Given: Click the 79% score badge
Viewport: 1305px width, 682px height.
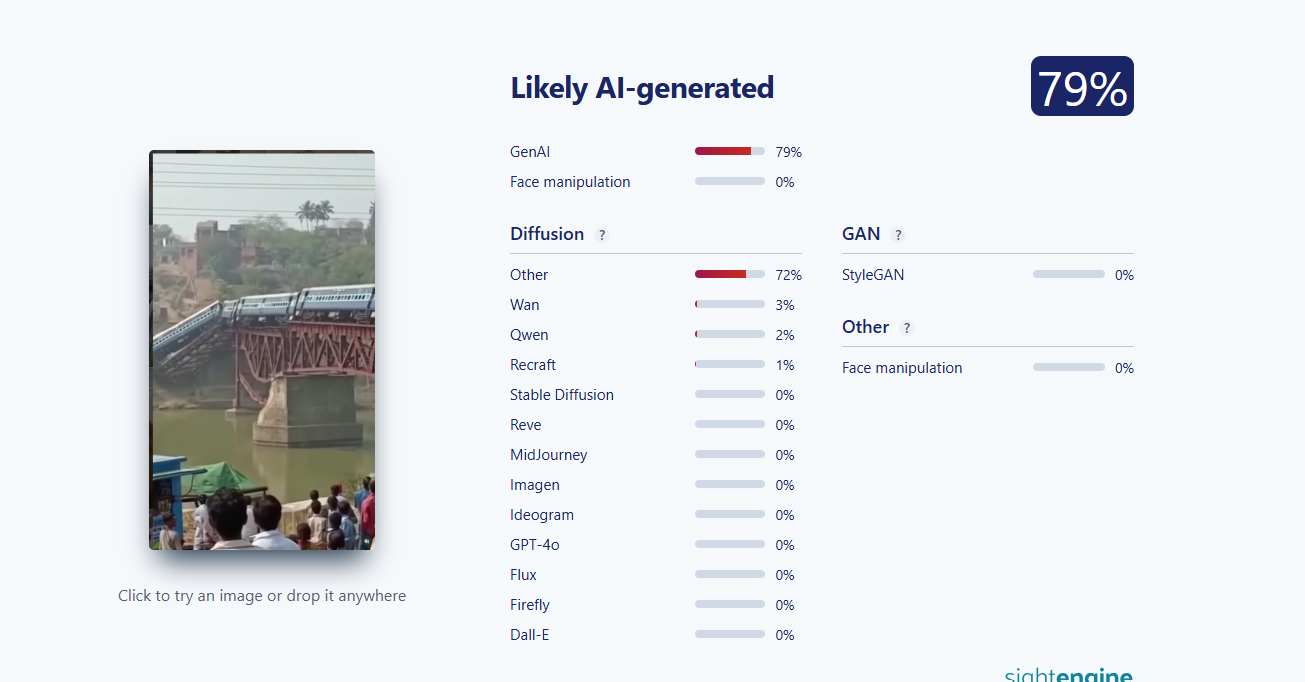Looking at the screenshot, I should point(1082,87).
